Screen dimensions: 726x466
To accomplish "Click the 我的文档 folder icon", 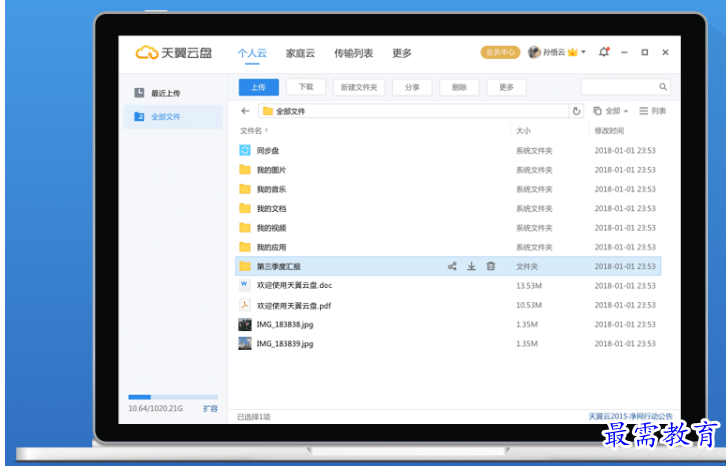I will click(x=245, y=208).
